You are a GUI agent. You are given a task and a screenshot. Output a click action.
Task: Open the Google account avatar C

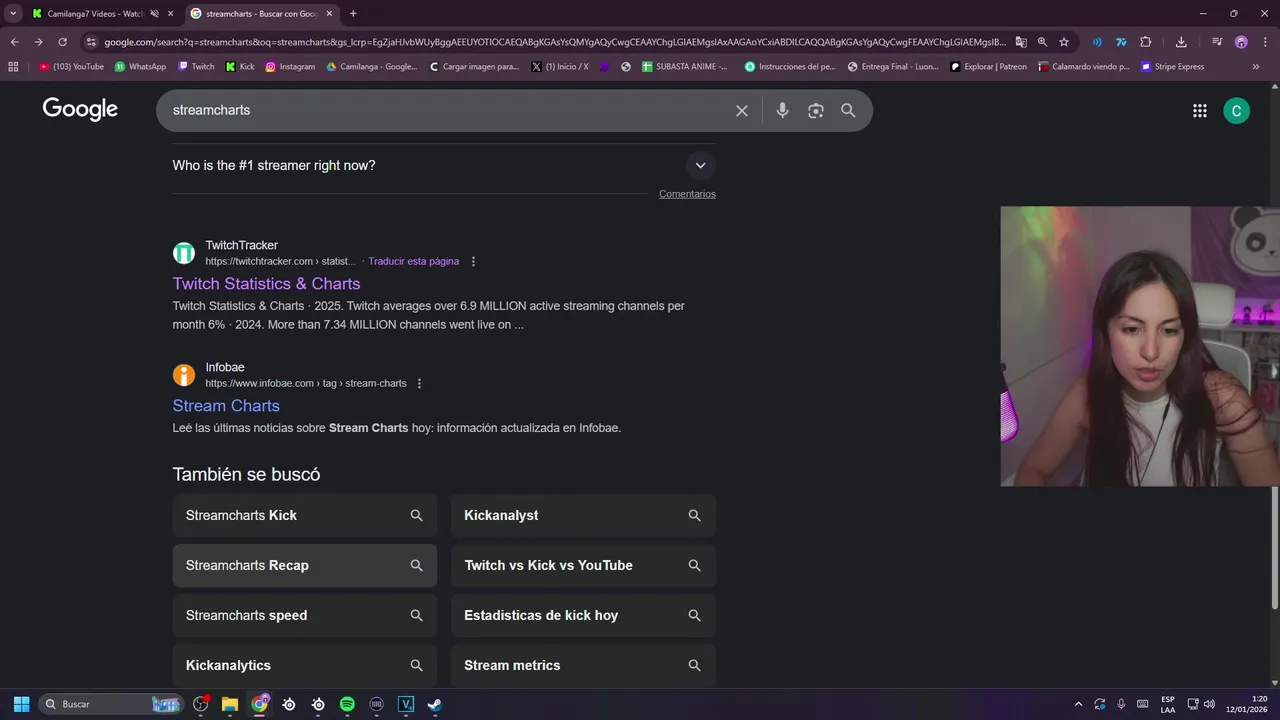tap(1236, 111)
